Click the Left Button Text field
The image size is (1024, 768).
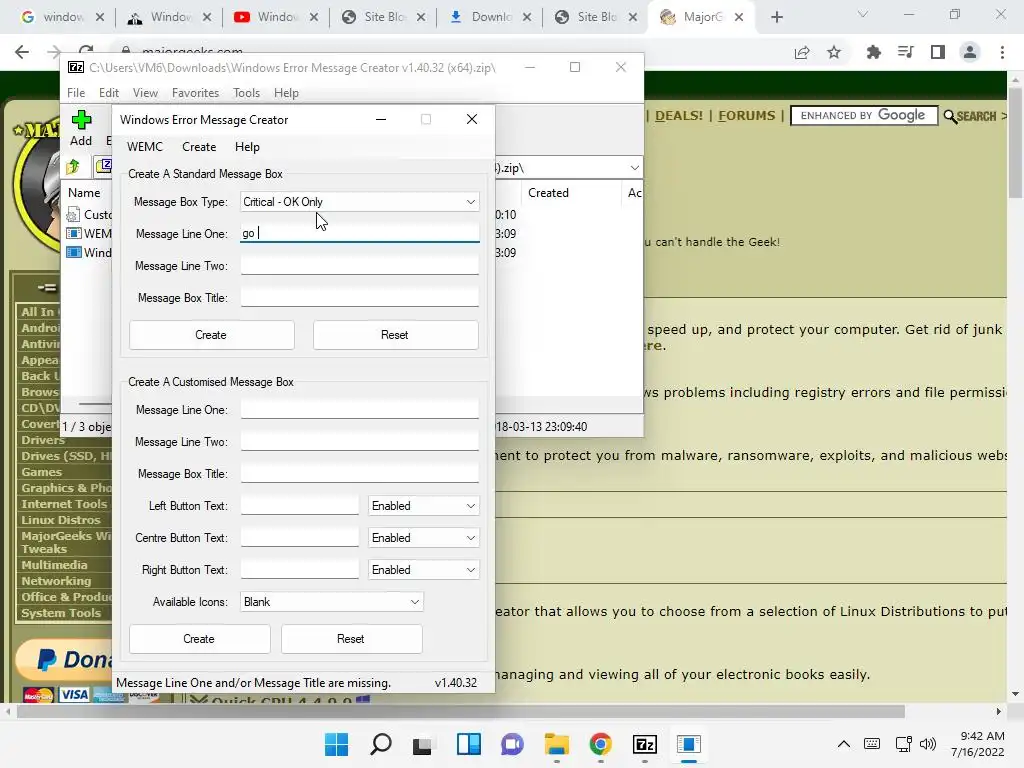(300, 505)
